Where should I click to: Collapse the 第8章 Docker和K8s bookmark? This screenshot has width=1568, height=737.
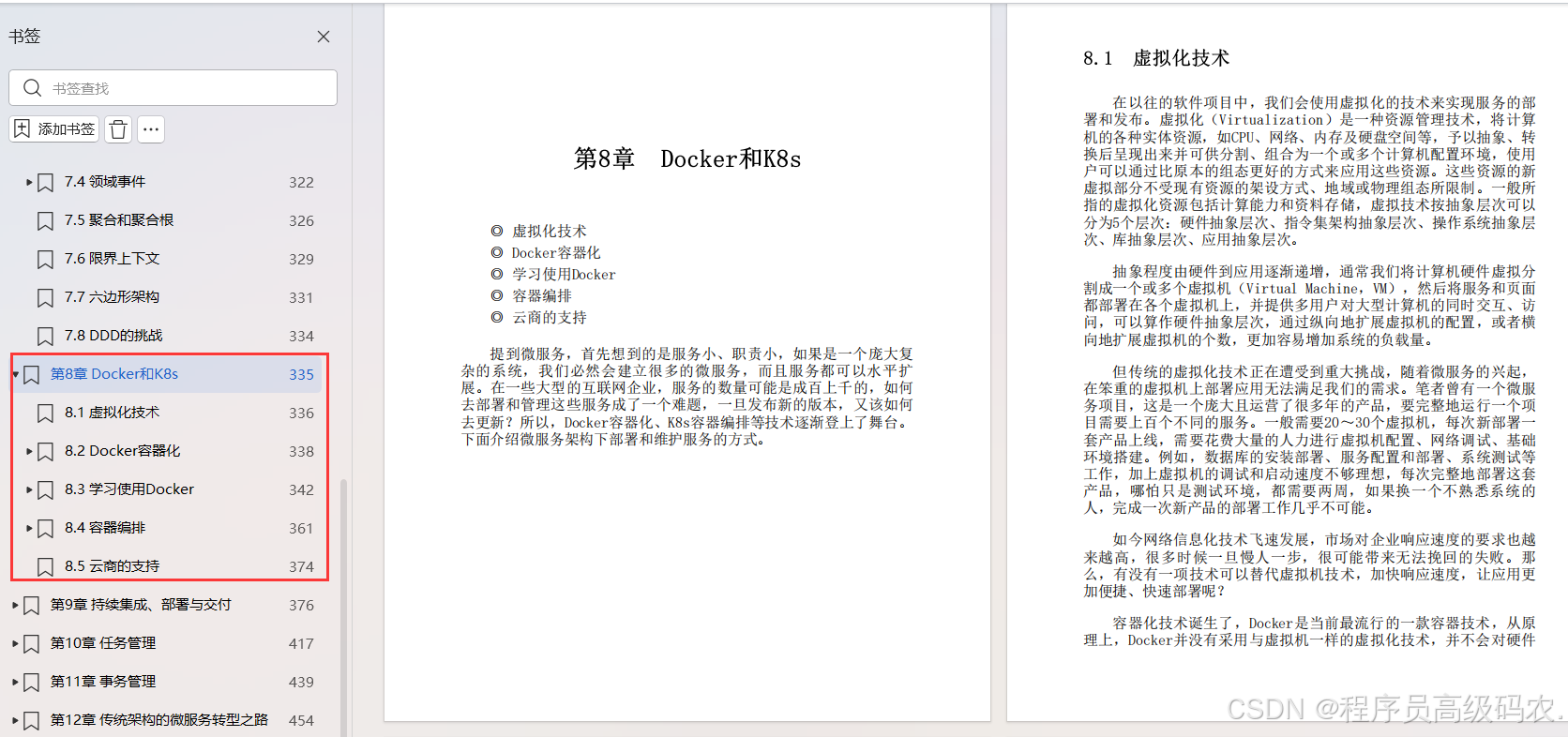click(x=16, y=374)
